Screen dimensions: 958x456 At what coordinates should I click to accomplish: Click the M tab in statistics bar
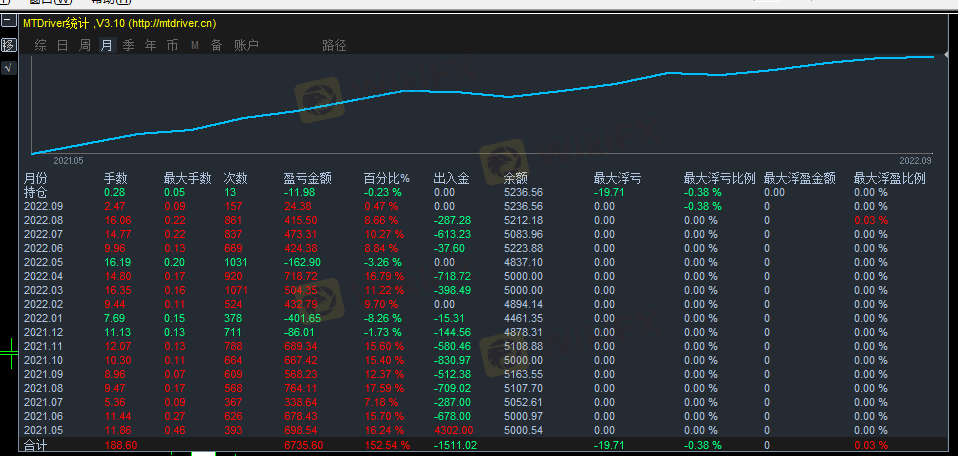click(194, 45)
